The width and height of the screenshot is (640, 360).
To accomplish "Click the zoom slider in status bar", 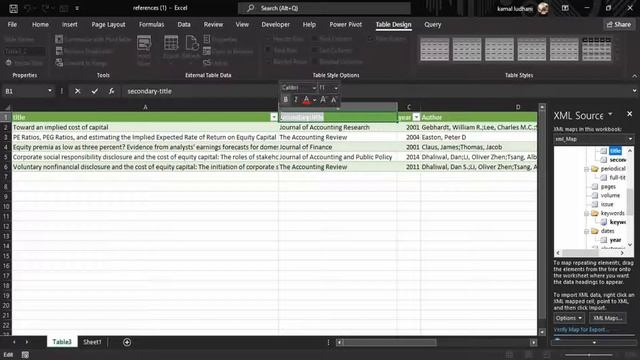I will (589, 355).
